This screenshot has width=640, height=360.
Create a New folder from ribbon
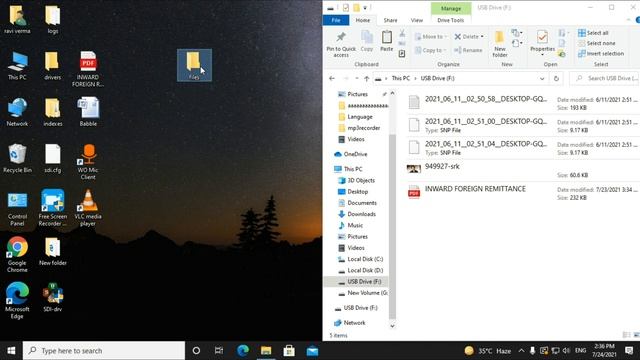(500, 44)
